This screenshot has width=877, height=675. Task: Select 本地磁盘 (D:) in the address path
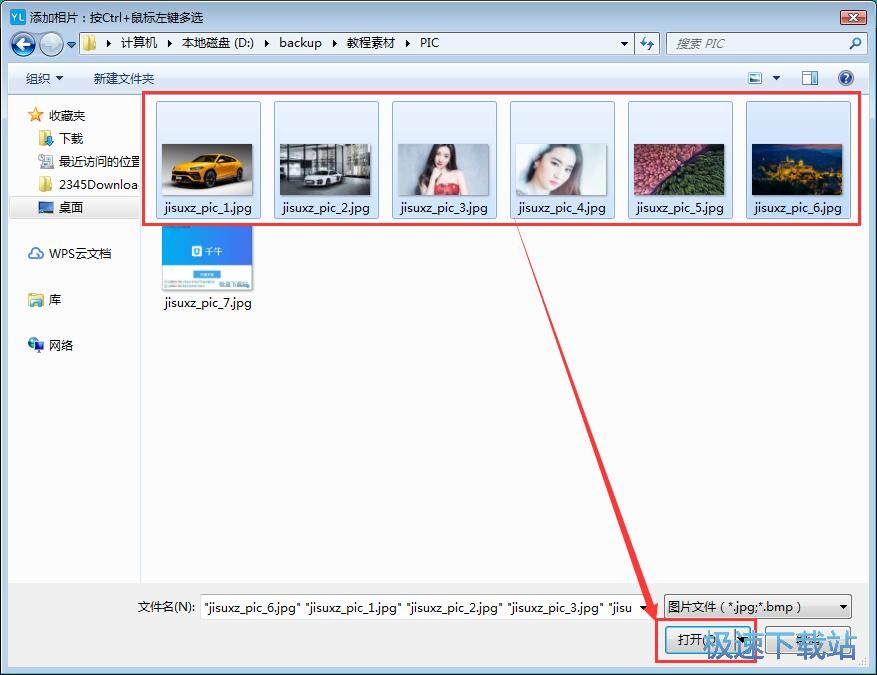coord(218,43)
